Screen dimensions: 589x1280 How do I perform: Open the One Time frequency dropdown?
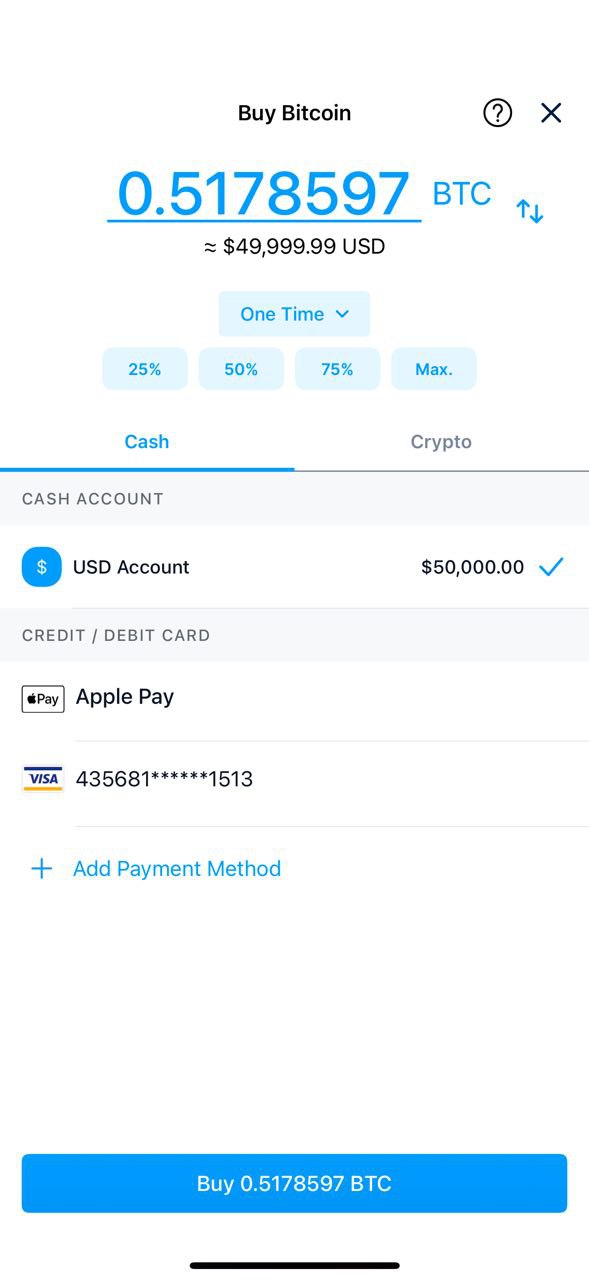tap(294, 314)
